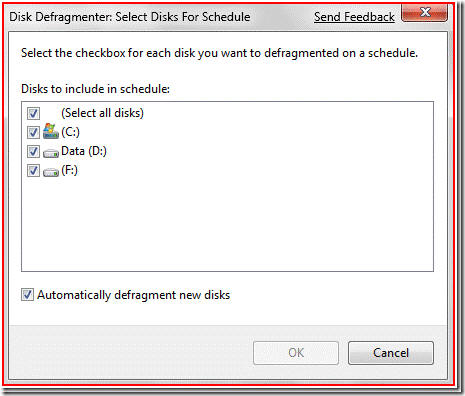Click the Disks to include in schedule label
Image resolution: width=465 pixels, height=396 pixels.
(95, 89)
